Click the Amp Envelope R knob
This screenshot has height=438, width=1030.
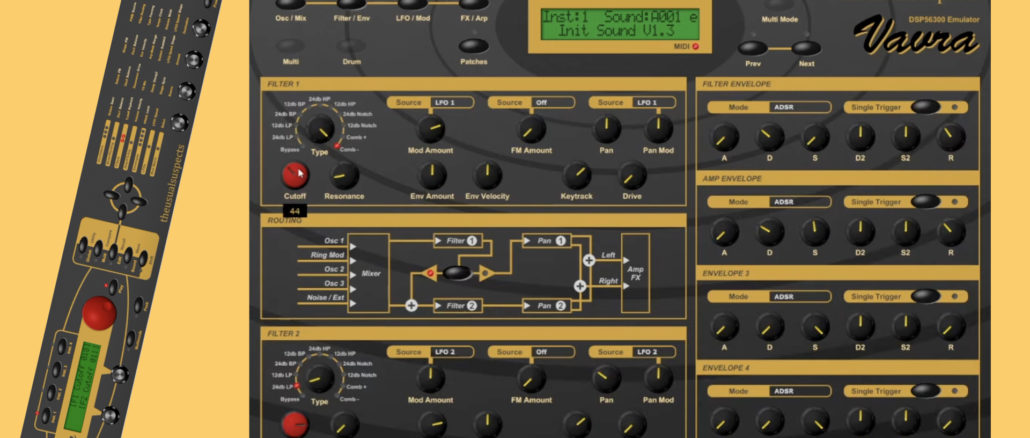(x=951, y=232)
